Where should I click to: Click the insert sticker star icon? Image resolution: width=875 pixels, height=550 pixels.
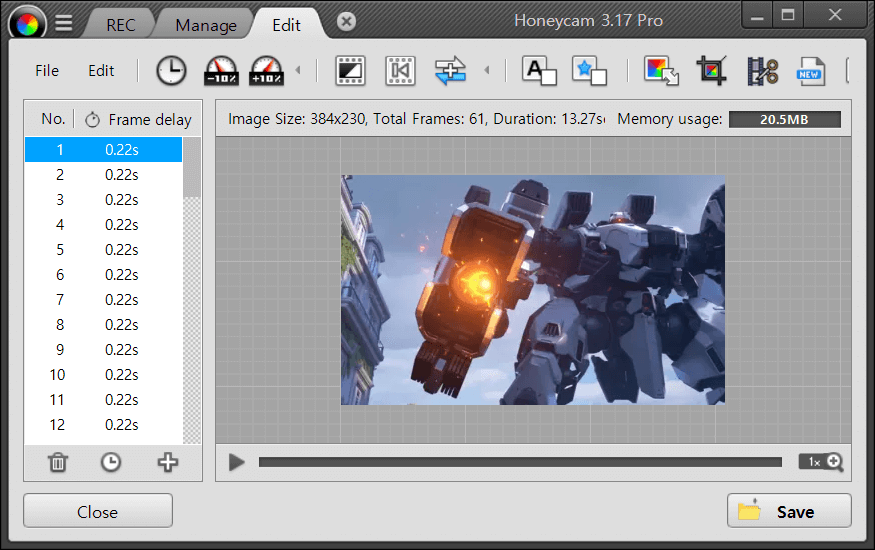tap(589, 71)
